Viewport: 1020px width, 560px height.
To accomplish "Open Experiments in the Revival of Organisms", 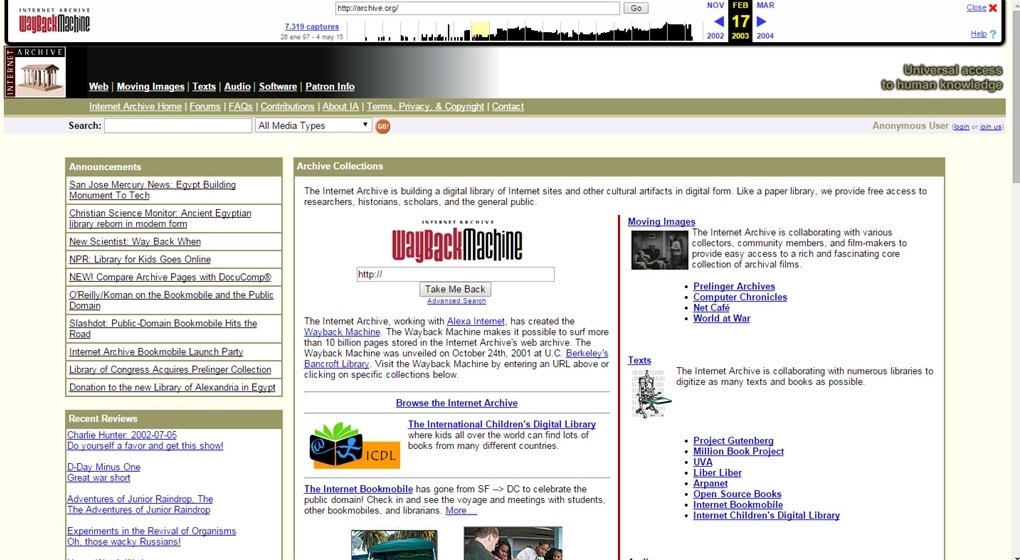I will pos(152,531).
